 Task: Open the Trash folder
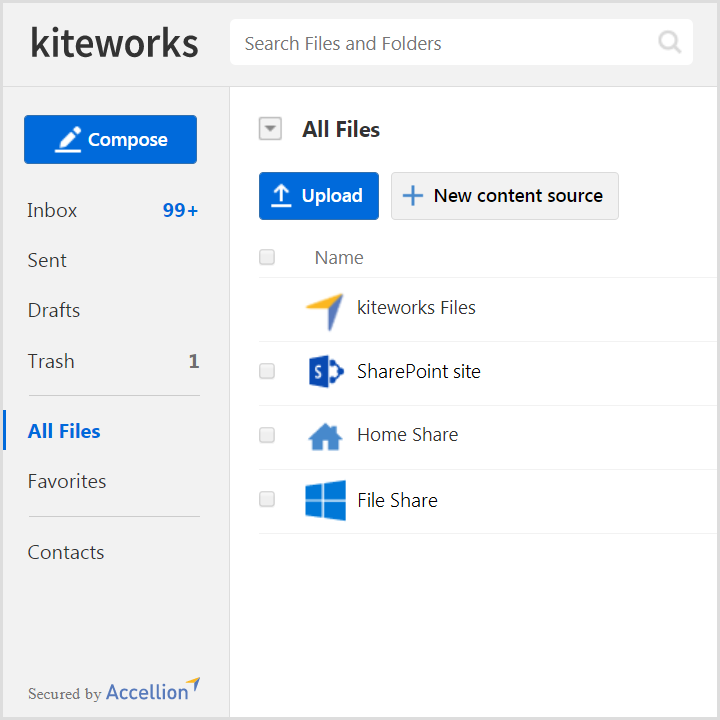click(x=51, y=361)
